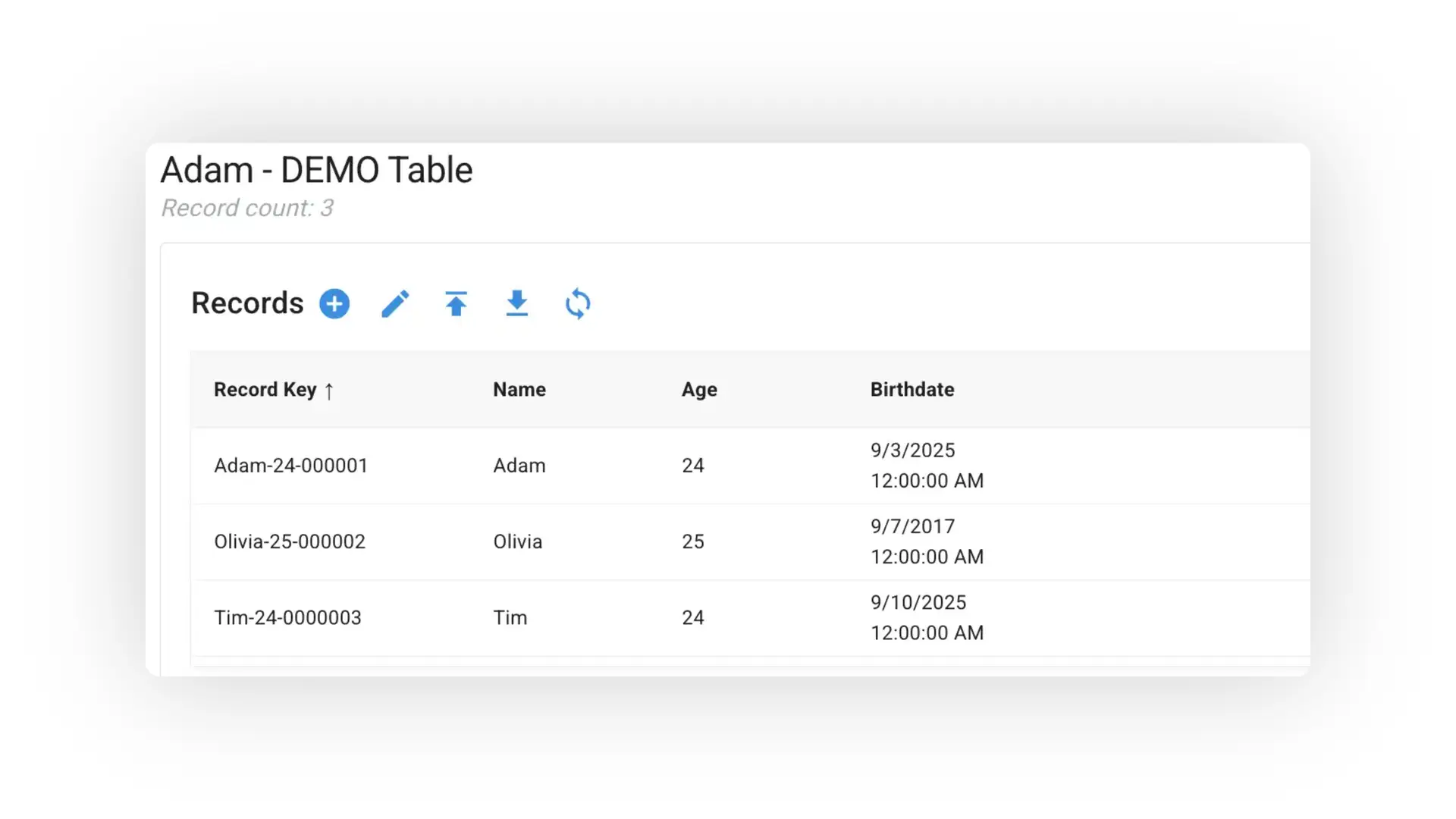
Task: Add a new record with the plus icon
Action: pos(334,303)
